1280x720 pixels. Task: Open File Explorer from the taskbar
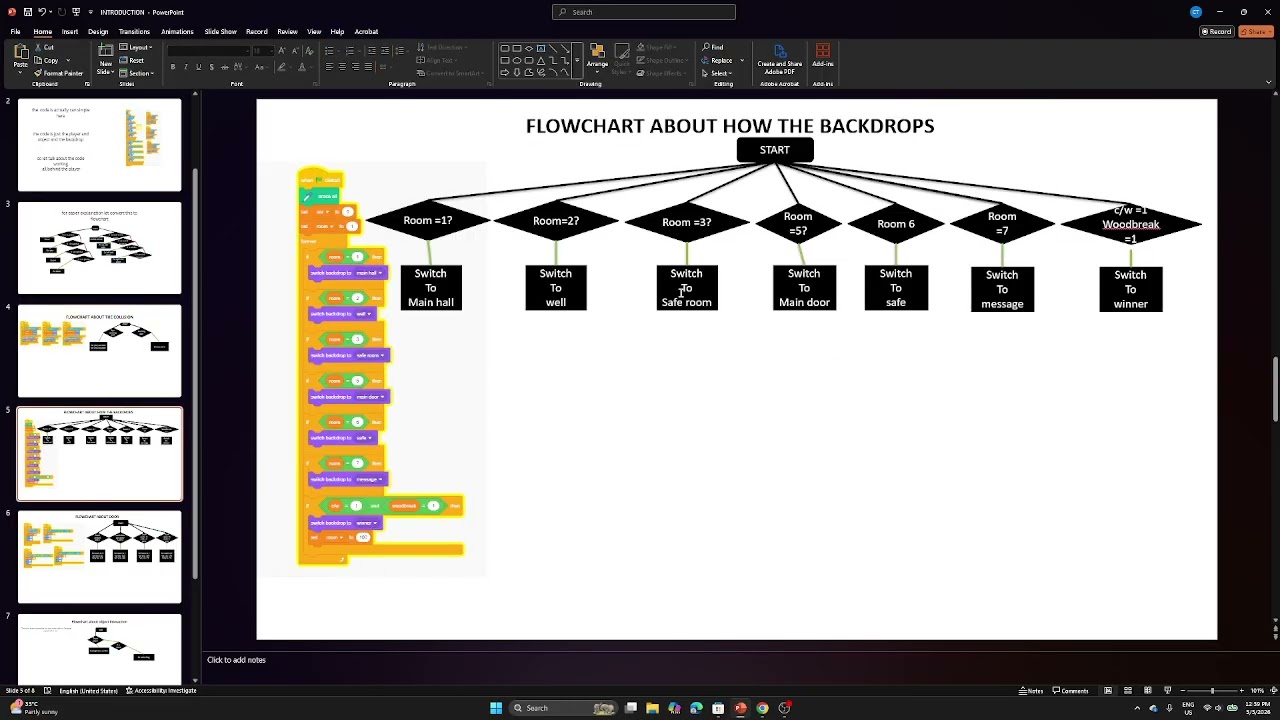point(652,708)
